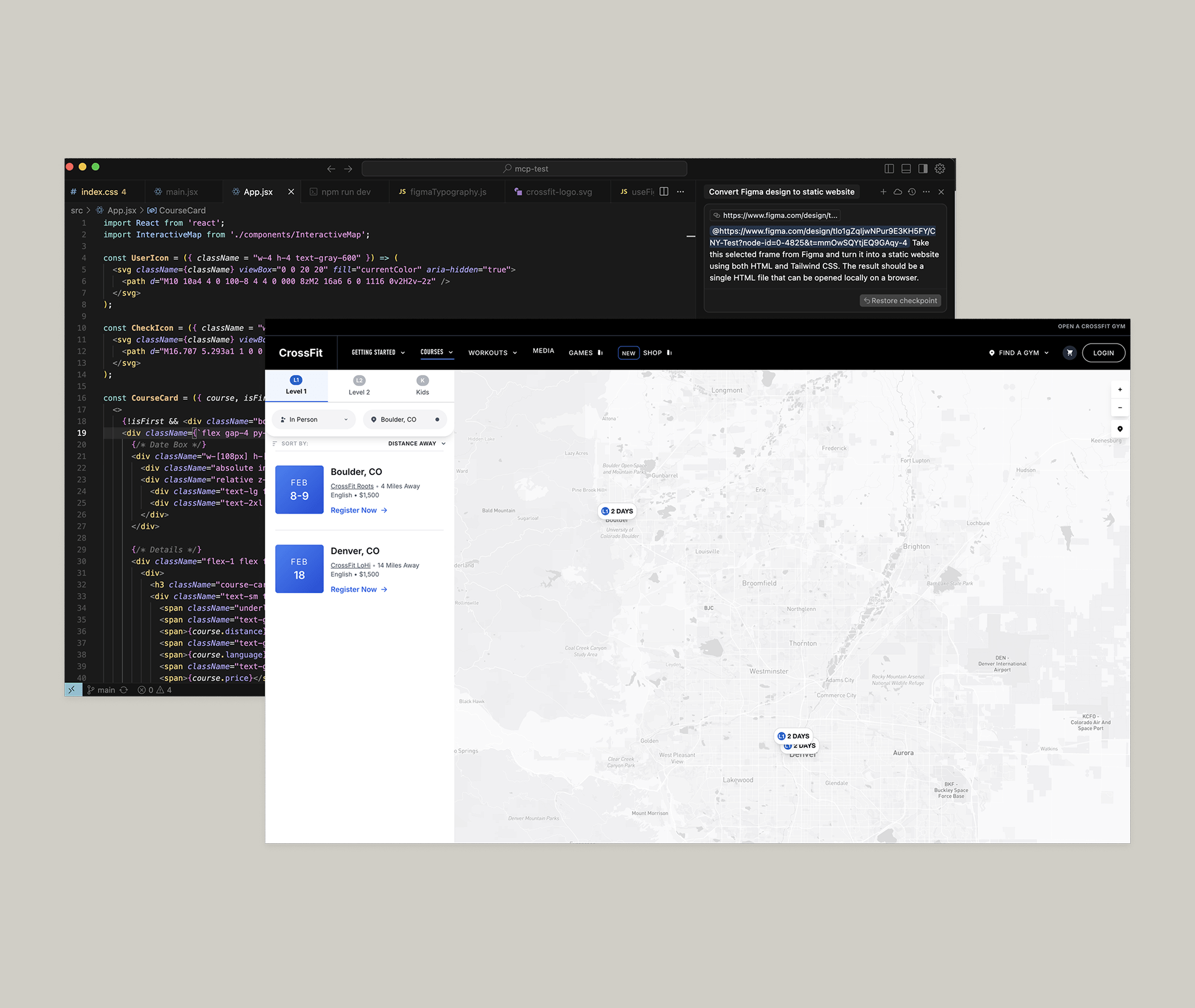Select the Level 2 tab
The width and height of the screenshot is (1195, 1008).
point(359,386)
